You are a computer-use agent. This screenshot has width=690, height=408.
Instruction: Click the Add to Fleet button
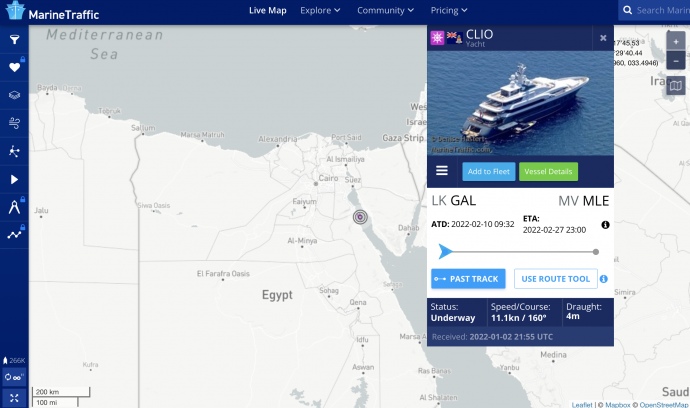click(x=488, y=172)
